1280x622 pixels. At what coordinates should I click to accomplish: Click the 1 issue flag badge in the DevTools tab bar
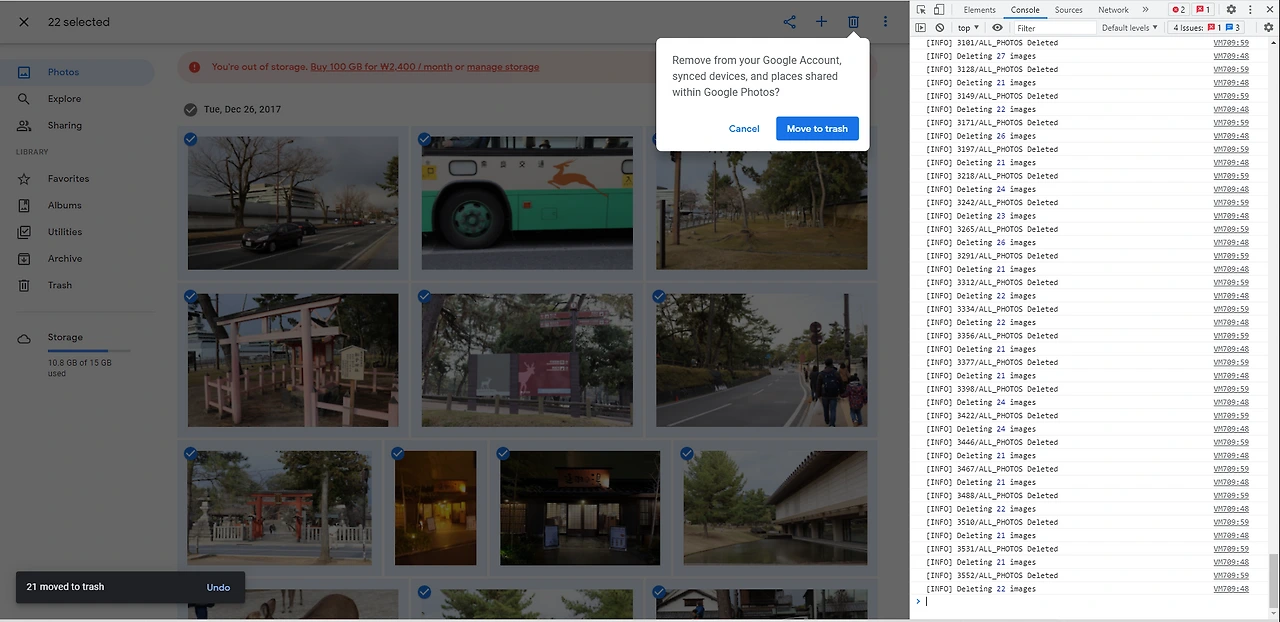(1203, 10)
